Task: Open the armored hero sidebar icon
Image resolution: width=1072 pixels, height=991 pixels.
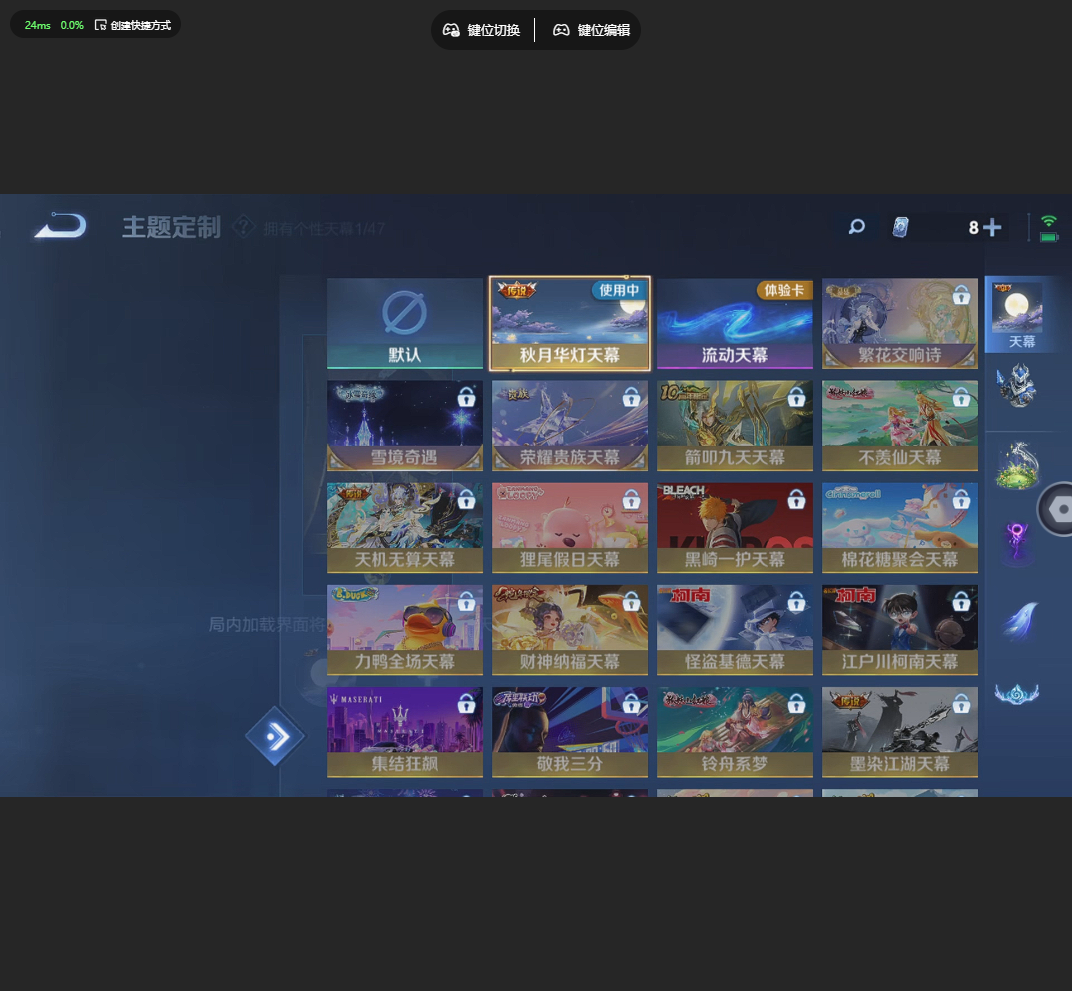Action: [x=1017, y=385]
